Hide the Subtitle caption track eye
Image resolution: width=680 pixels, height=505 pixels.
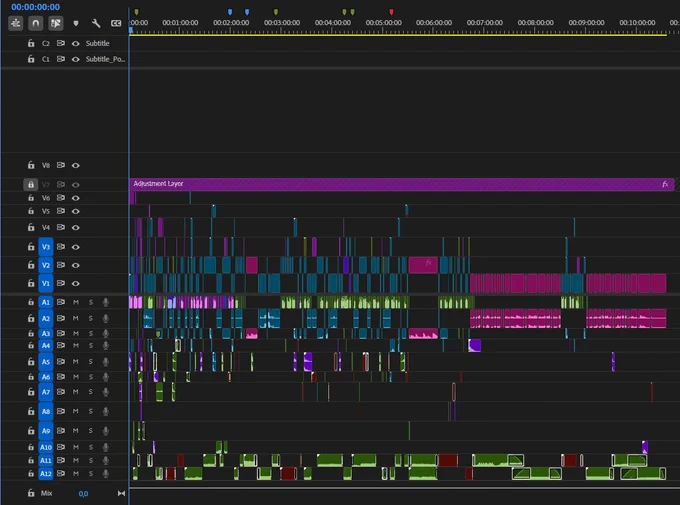75,43
